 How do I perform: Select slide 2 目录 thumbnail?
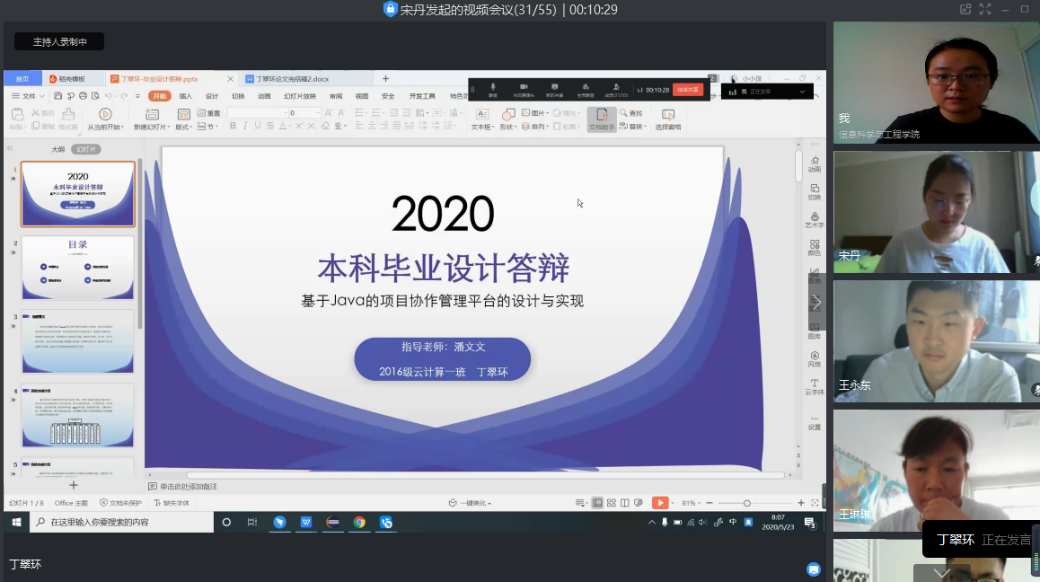[x=78, y=267]
